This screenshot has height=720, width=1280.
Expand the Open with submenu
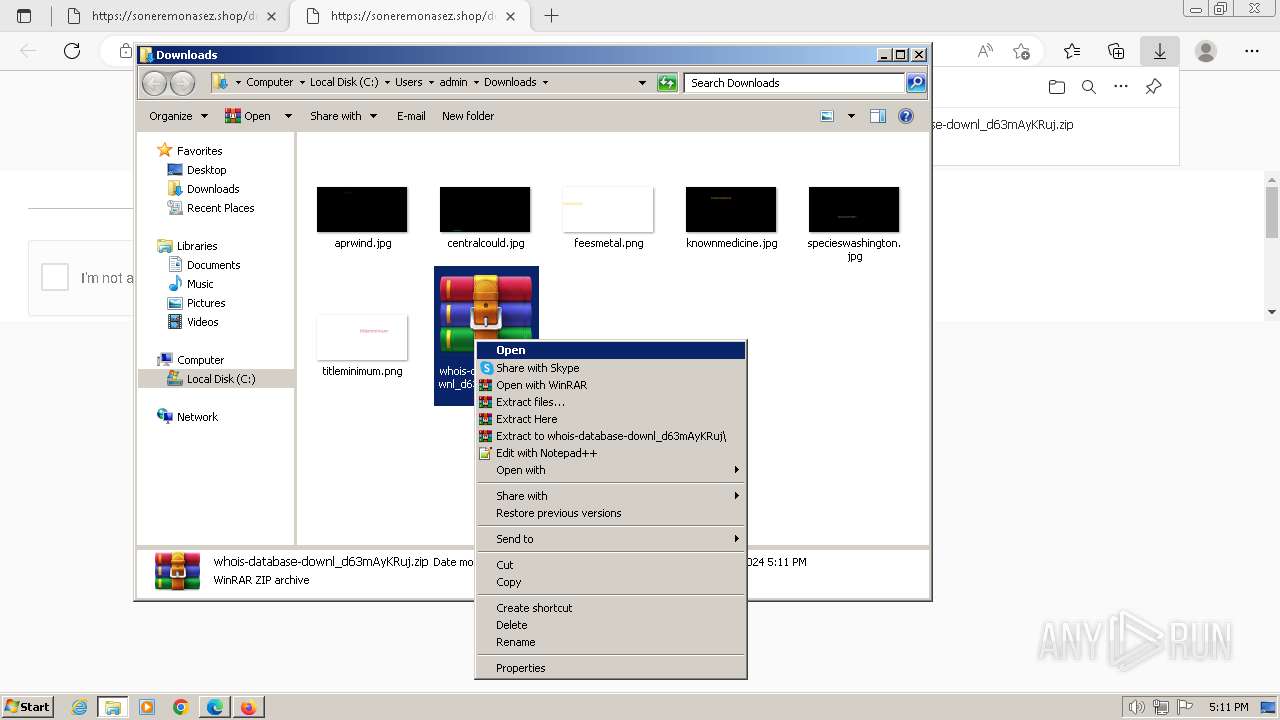click(x=610, y=470)
